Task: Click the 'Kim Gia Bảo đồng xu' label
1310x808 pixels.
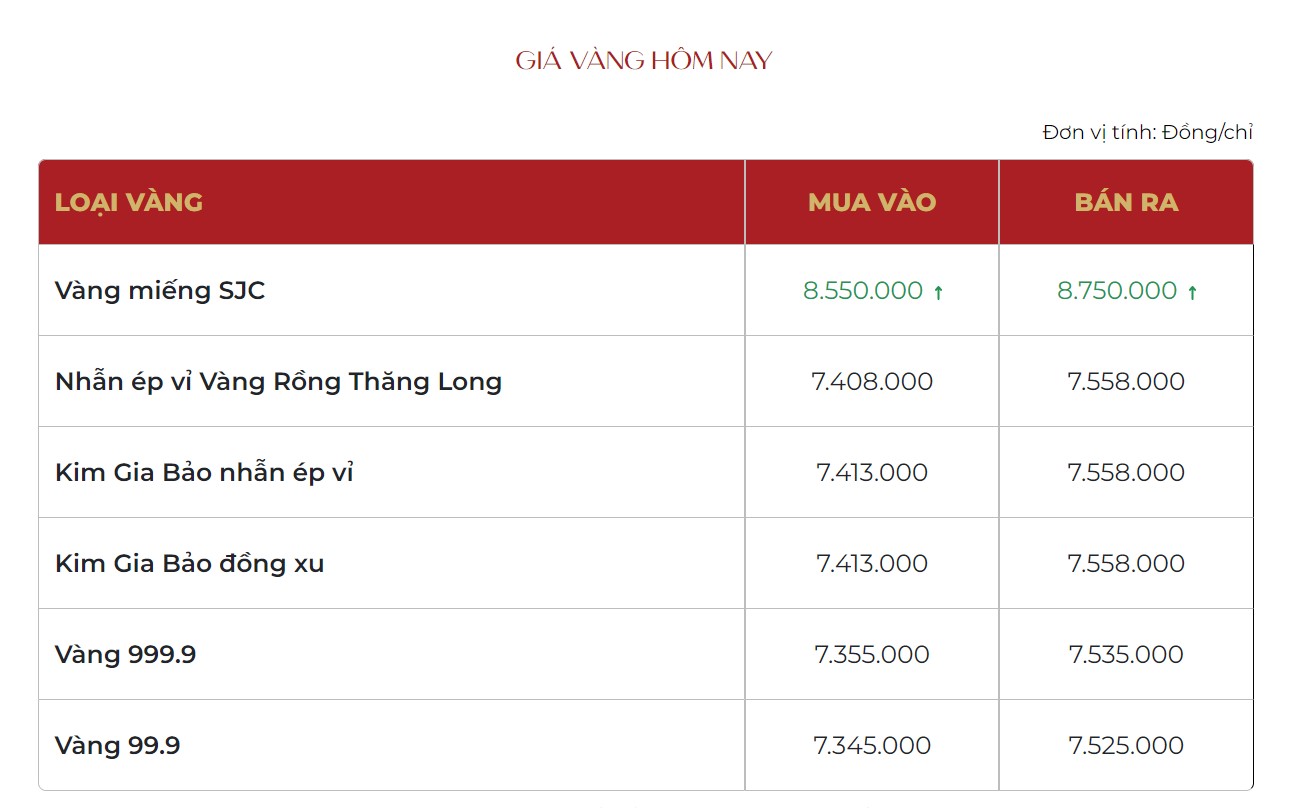Action: [190, 563]
